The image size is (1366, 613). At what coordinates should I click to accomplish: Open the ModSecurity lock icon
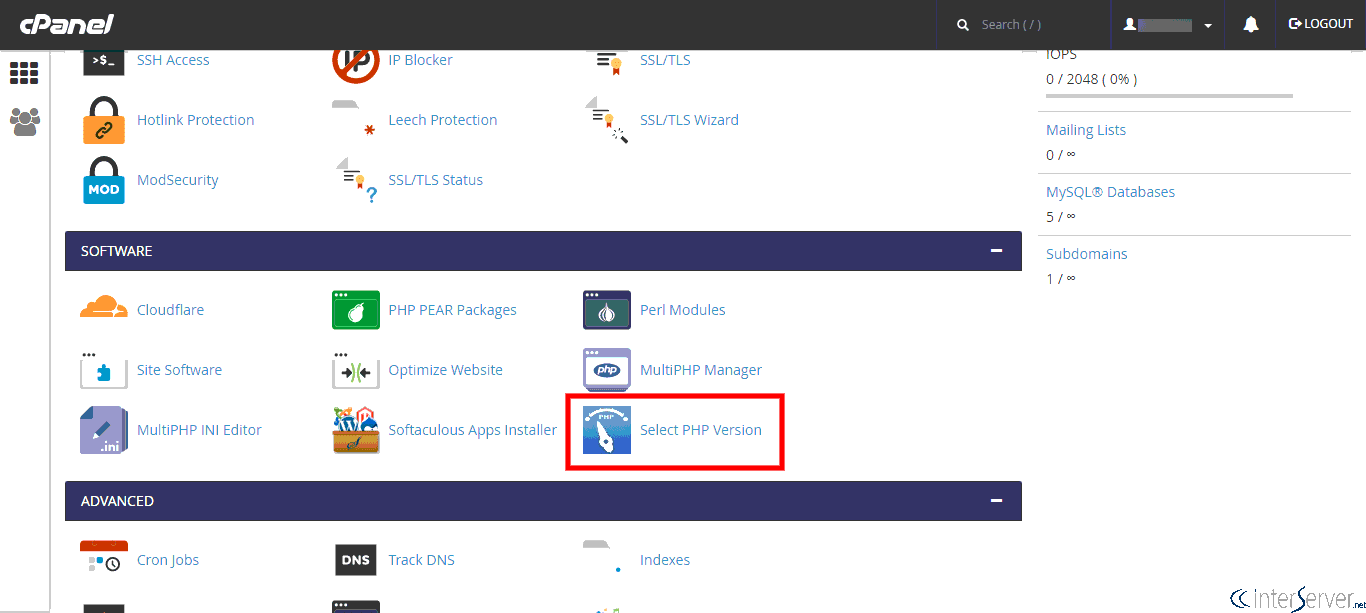pyautogui.click(x=104, y=180)
